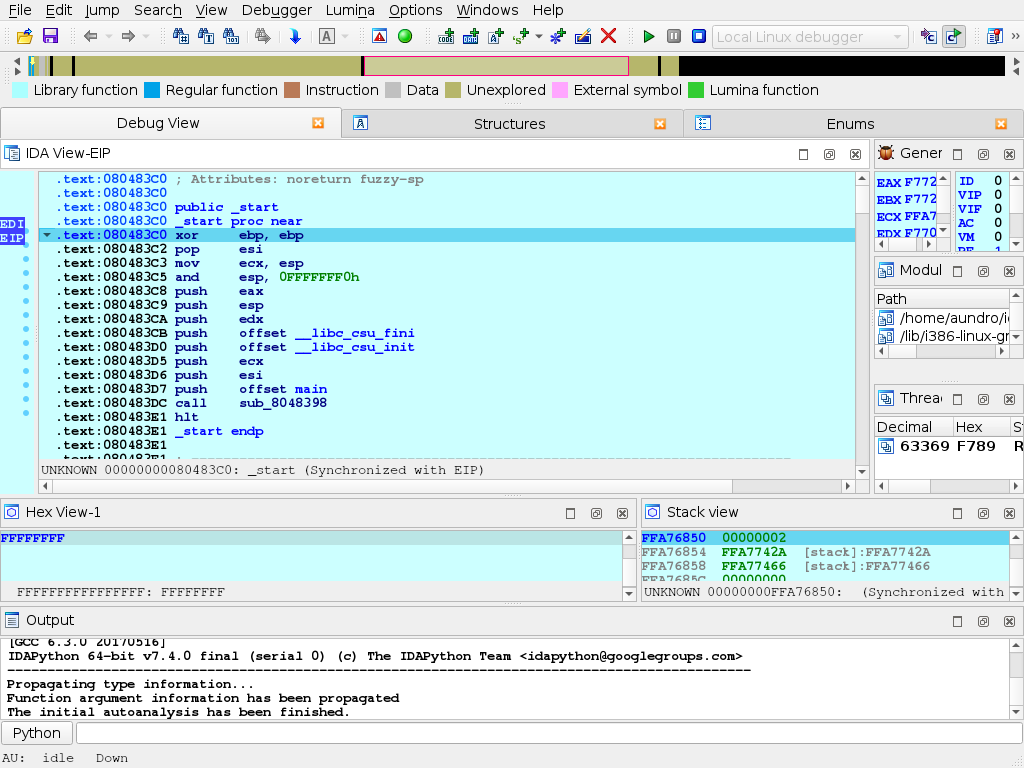Click the blue down arrow jump icon
This screenshot has width=1024, height=768.
pyautogui.click(x=295, y=37)
